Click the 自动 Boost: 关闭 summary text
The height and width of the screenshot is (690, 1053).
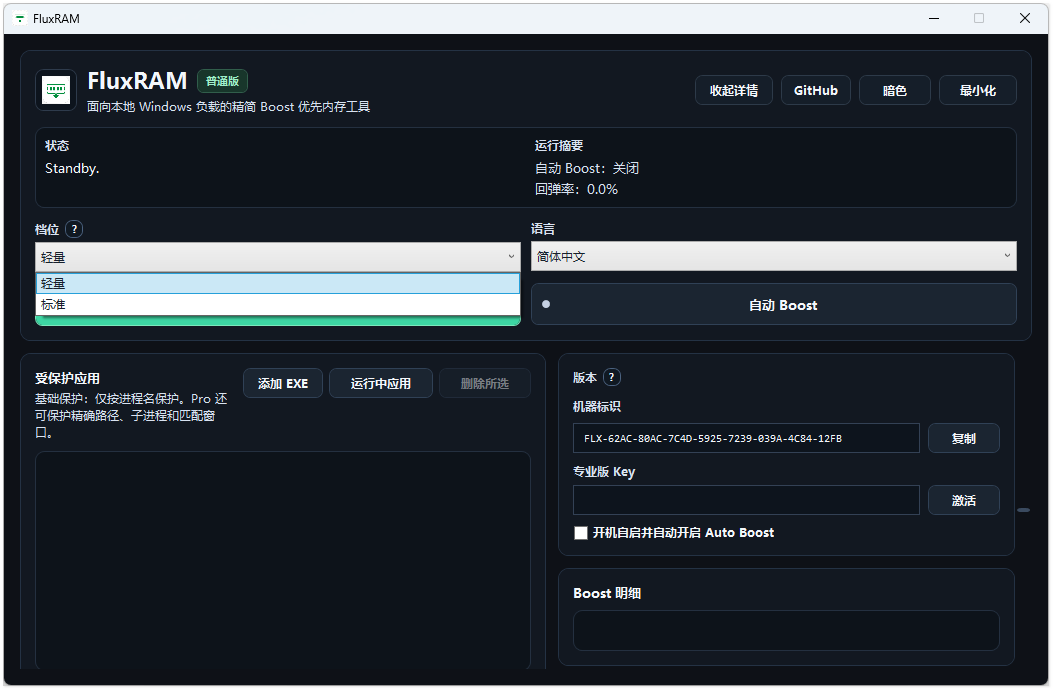point(587,169)
